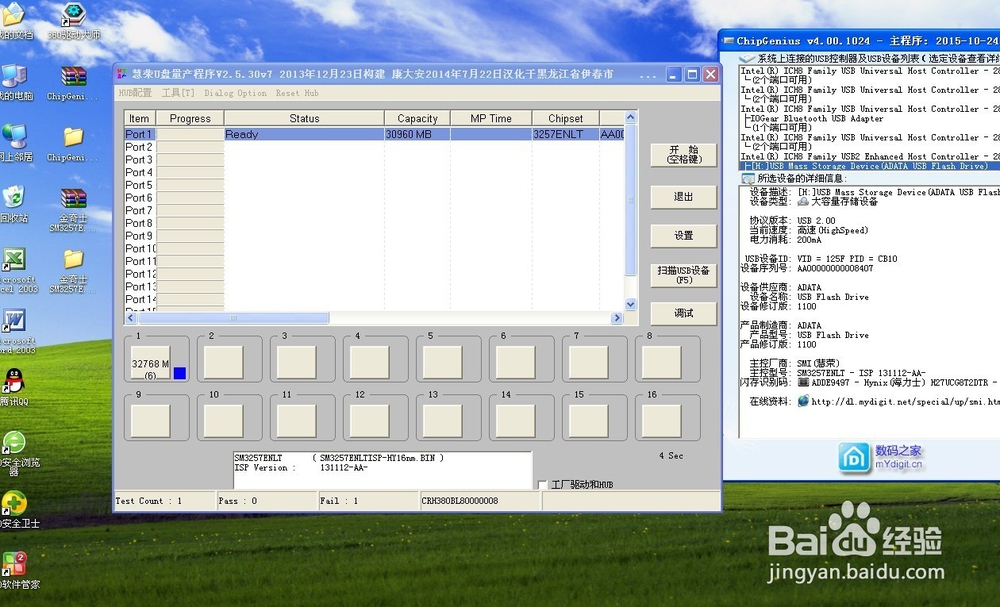Click the port list scroll-down arrow

point(631,305)
